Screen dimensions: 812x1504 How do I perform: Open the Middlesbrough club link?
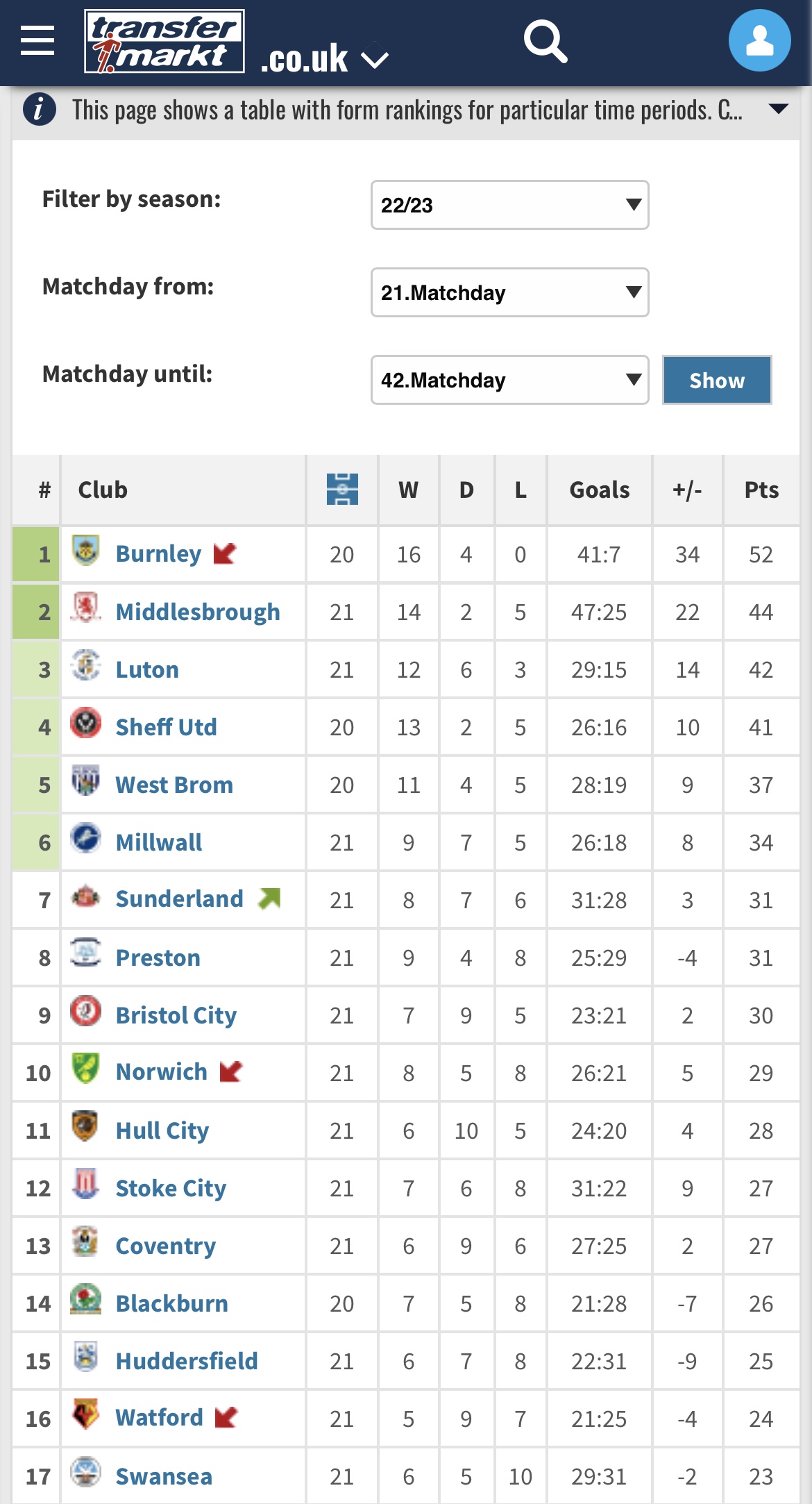(x=198, y=612)
